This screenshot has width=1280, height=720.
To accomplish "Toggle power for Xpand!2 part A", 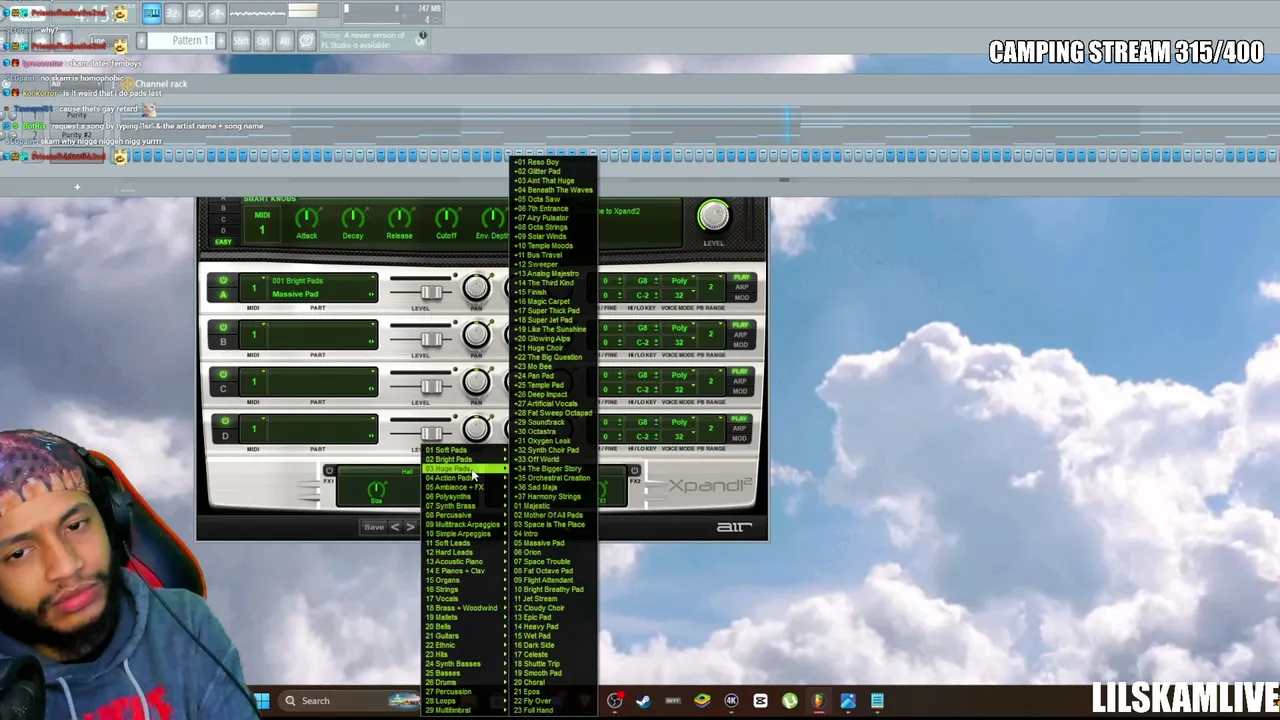I will tap(223, 281).
